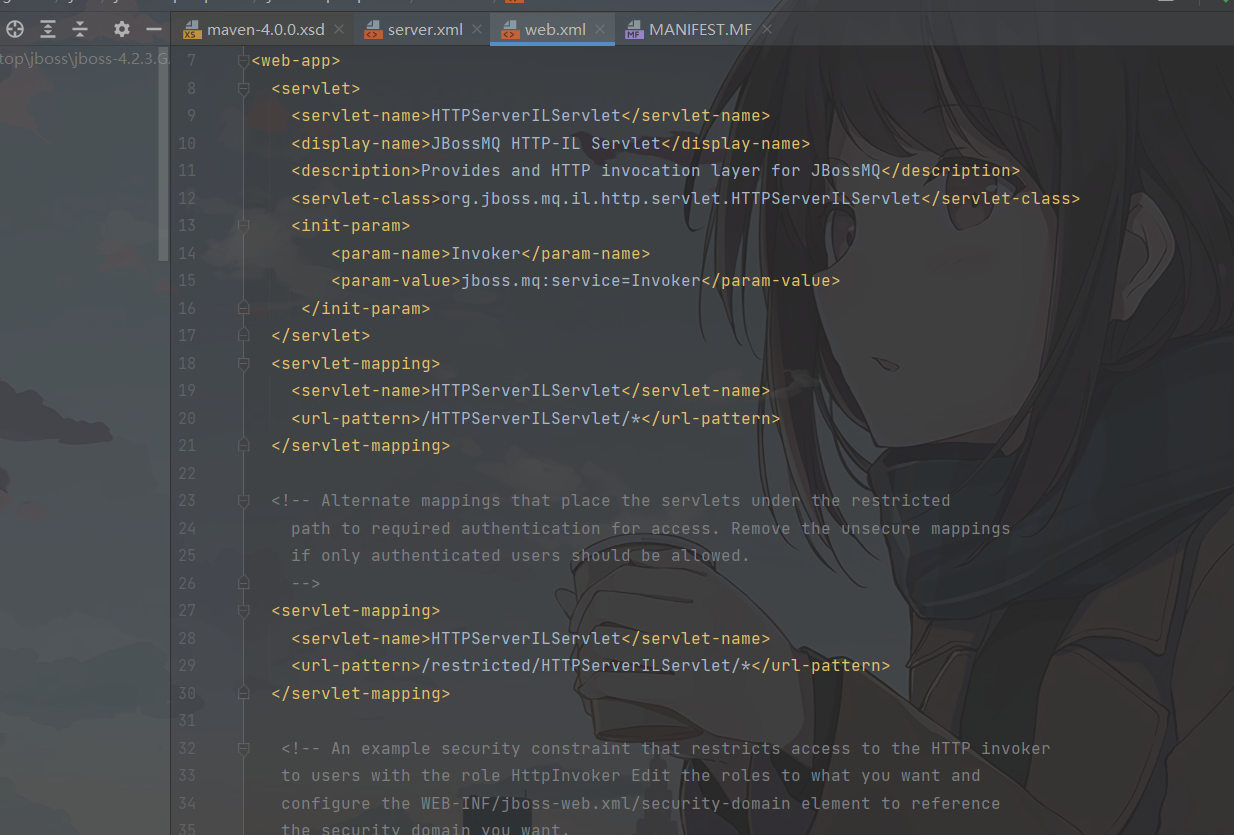
Task: Click the Collapse All icon in project toolbar
Action: coord(80,29)
